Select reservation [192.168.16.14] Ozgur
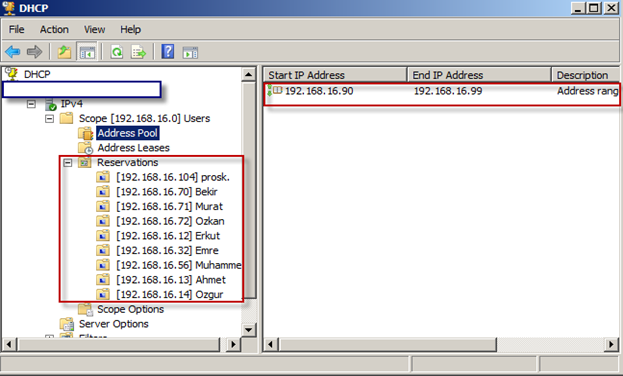This screenshot has height=376, width=623. click(x=170, y=295)
